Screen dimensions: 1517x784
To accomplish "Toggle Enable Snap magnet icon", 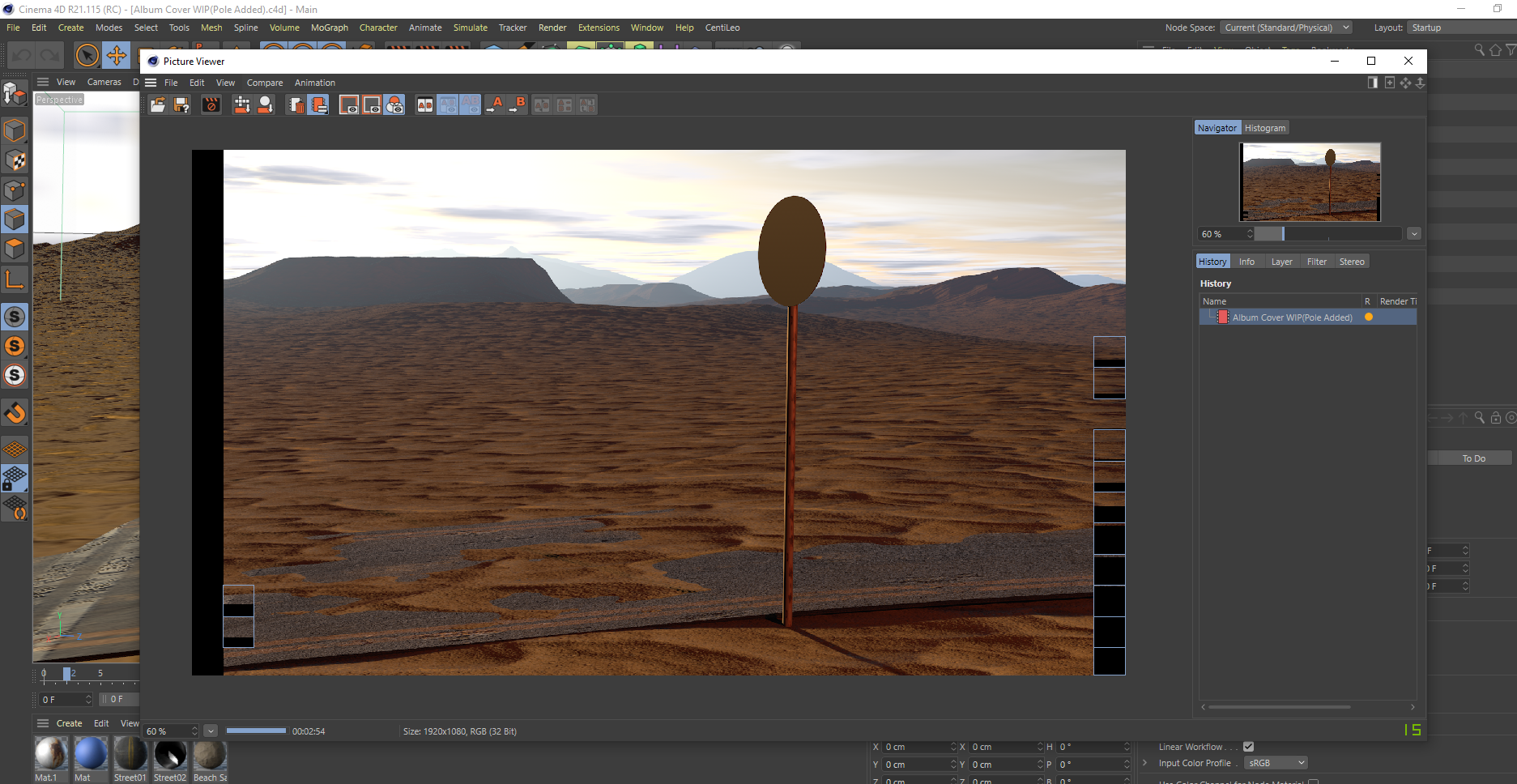I will tap(15, 414).
